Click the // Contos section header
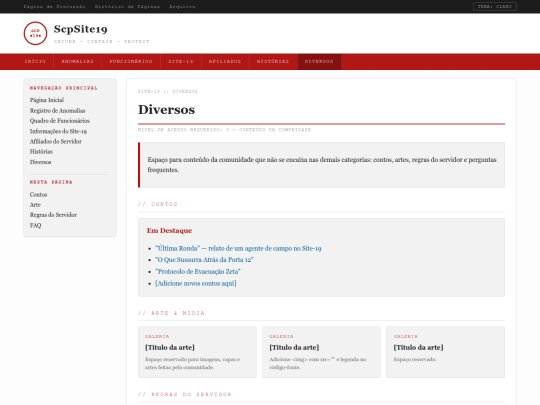The height and width of the screenshot is (405, 540). coord(158,204)
